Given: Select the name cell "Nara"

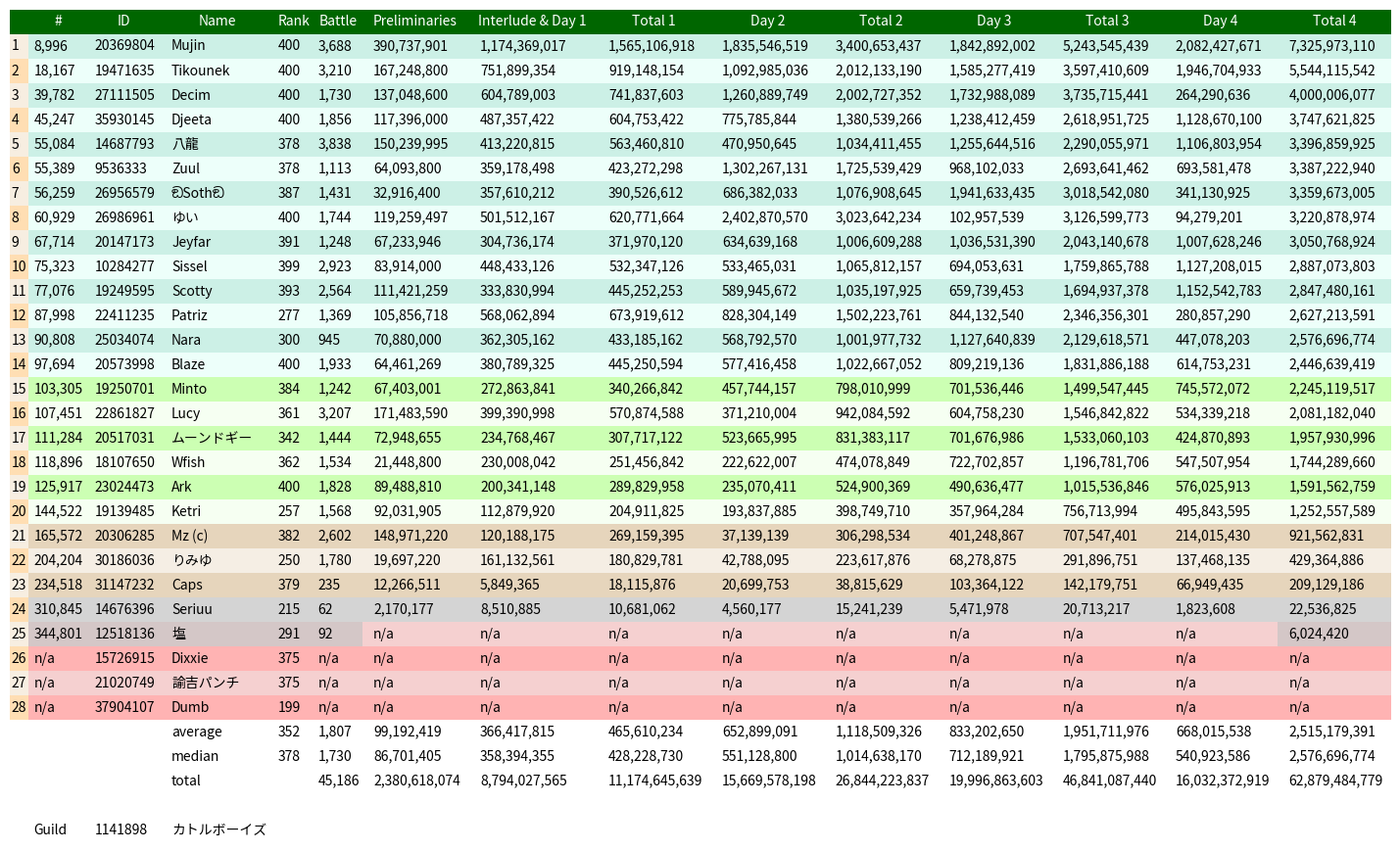Looking at the screenshot, I should click(x=186, y=340).
